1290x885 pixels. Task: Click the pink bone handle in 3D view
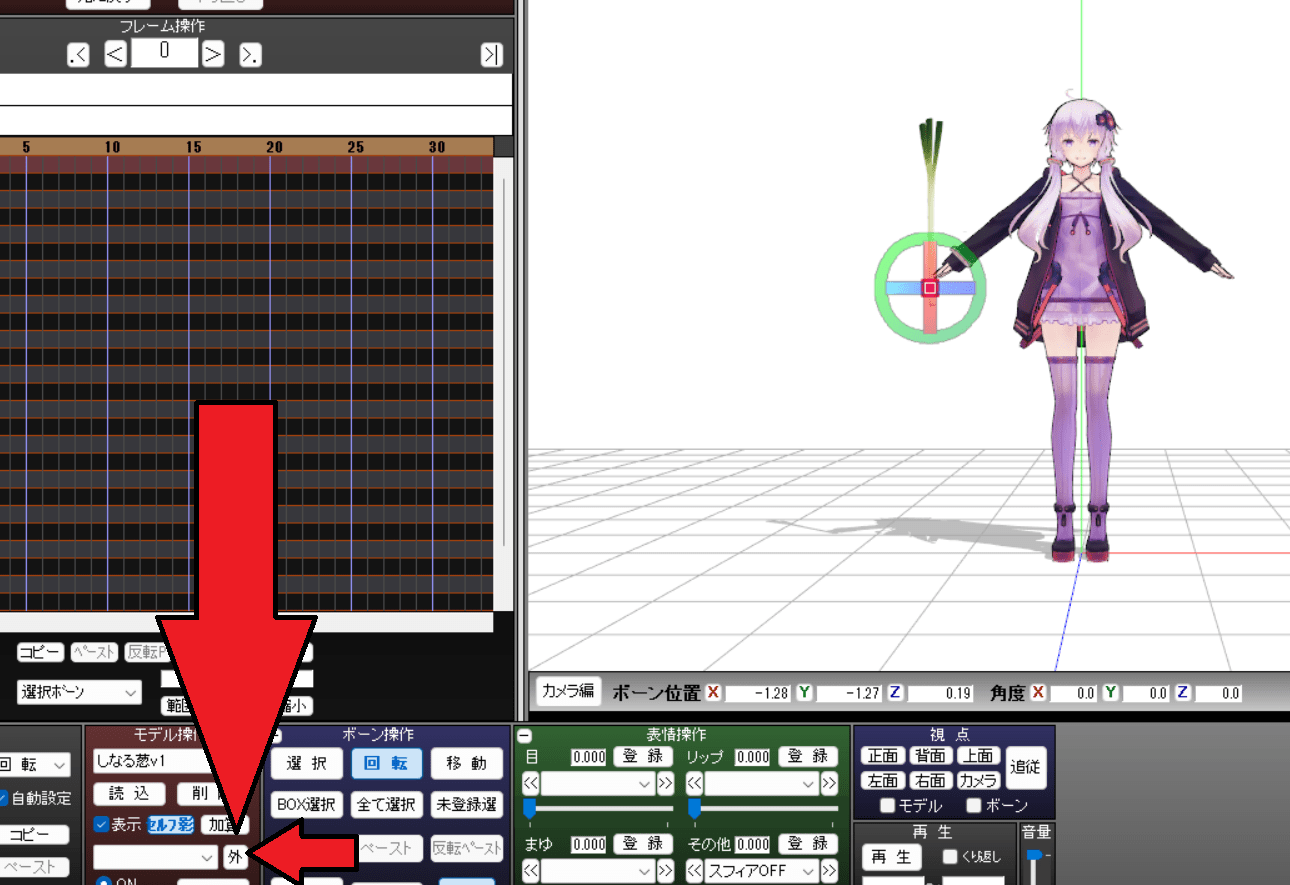[x=930, y=288]
